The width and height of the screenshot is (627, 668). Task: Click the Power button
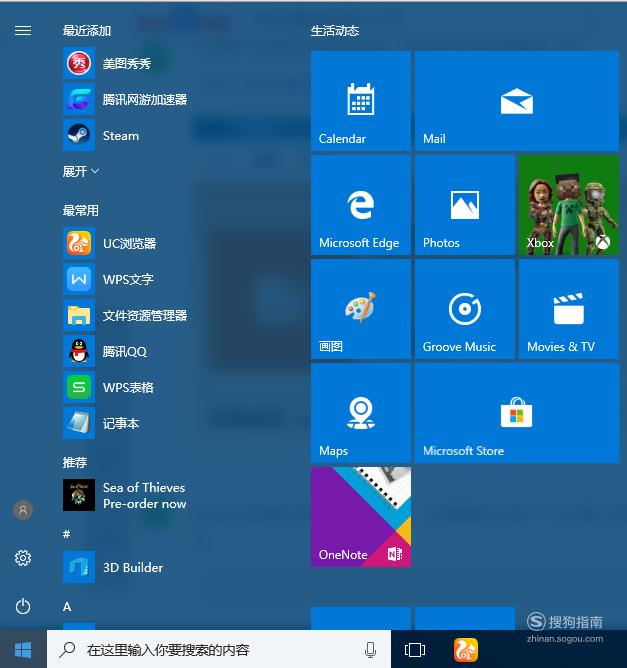click(23, 606)
